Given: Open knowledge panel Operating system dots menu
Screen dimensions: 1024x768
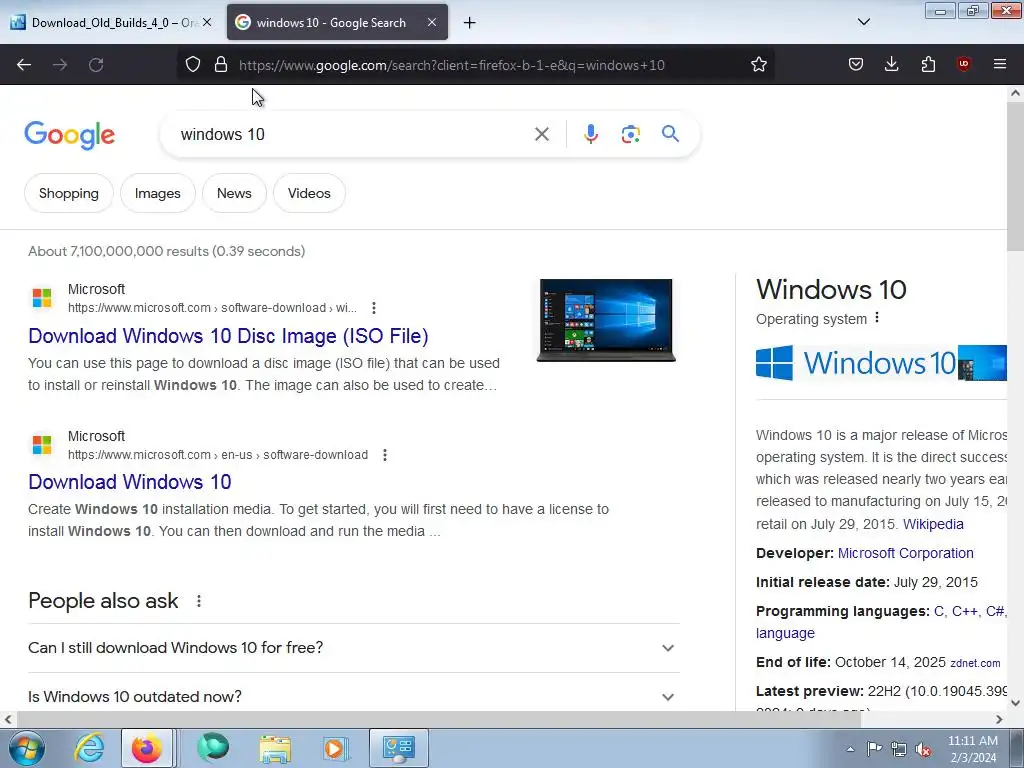Looking at the screenshot, I should [877, 318].
